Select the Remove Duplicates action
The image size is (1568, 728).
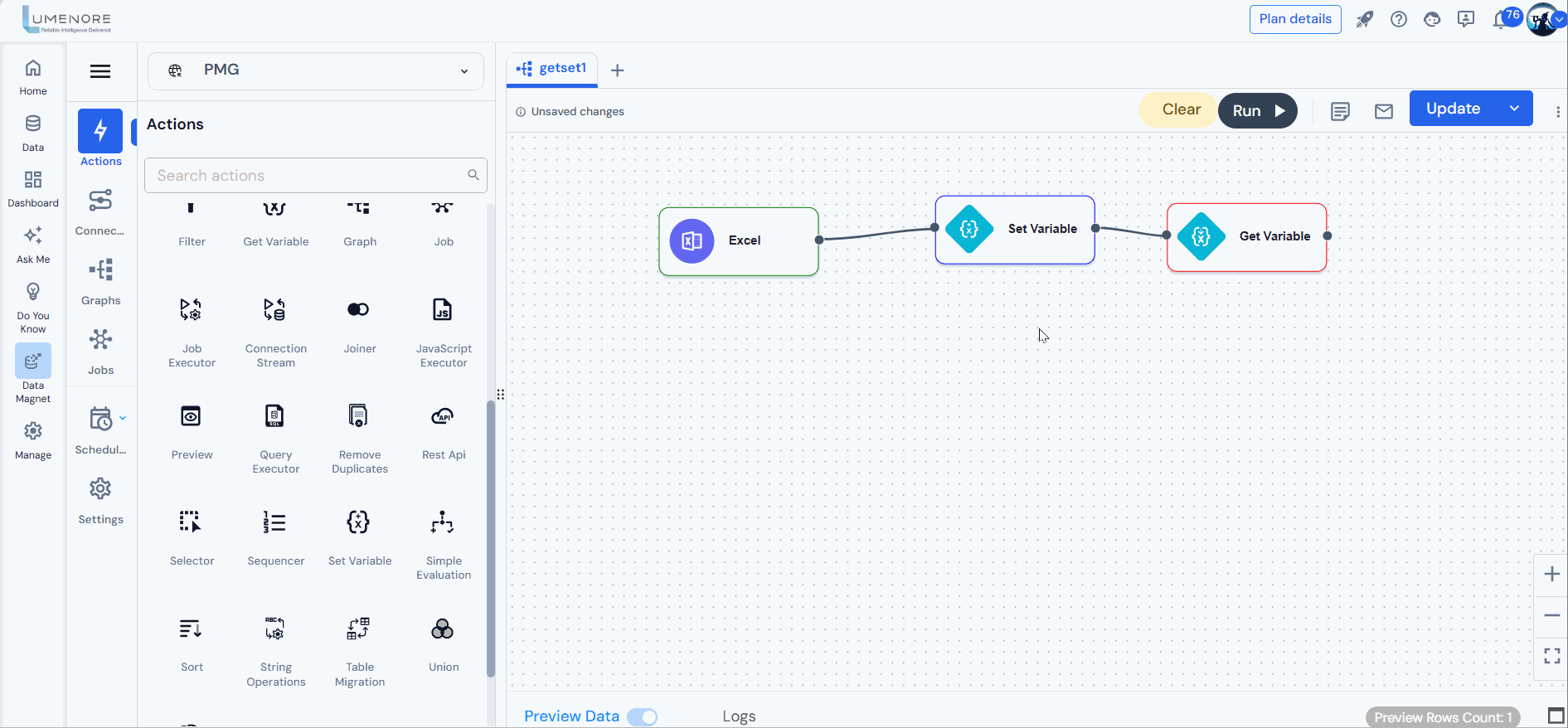tap(358, 416)
